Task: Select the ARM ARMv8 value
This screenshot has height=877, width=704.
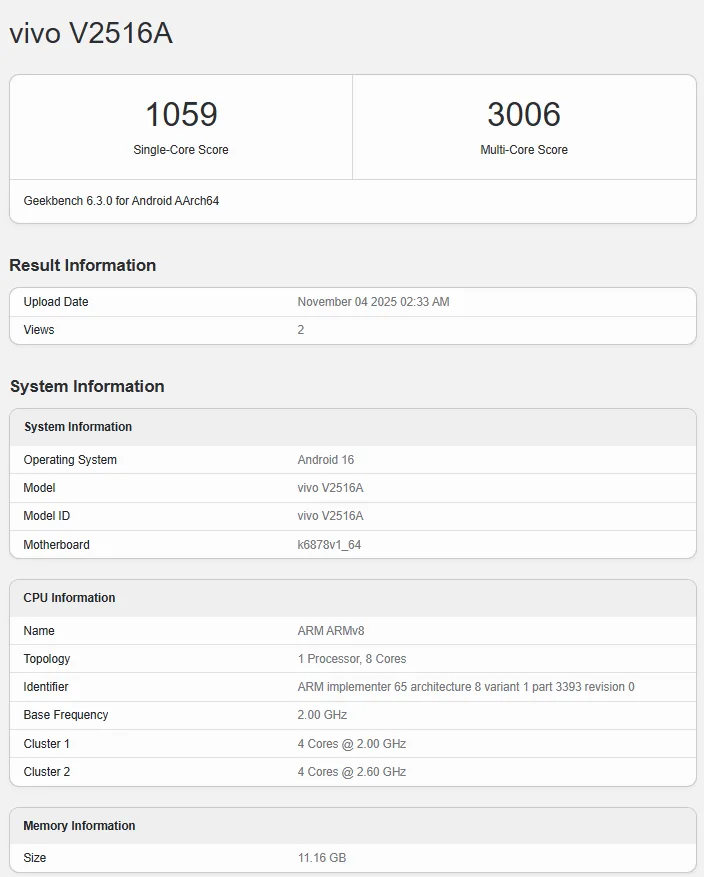Action: (331, 631)
